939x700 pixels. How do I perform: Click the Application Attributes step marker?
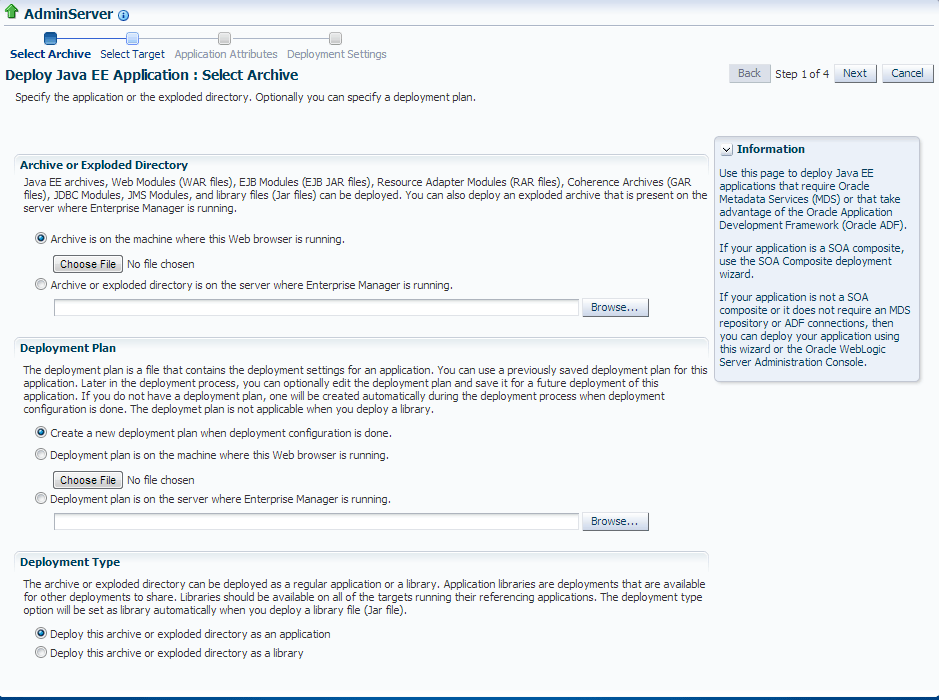(225, 38)
